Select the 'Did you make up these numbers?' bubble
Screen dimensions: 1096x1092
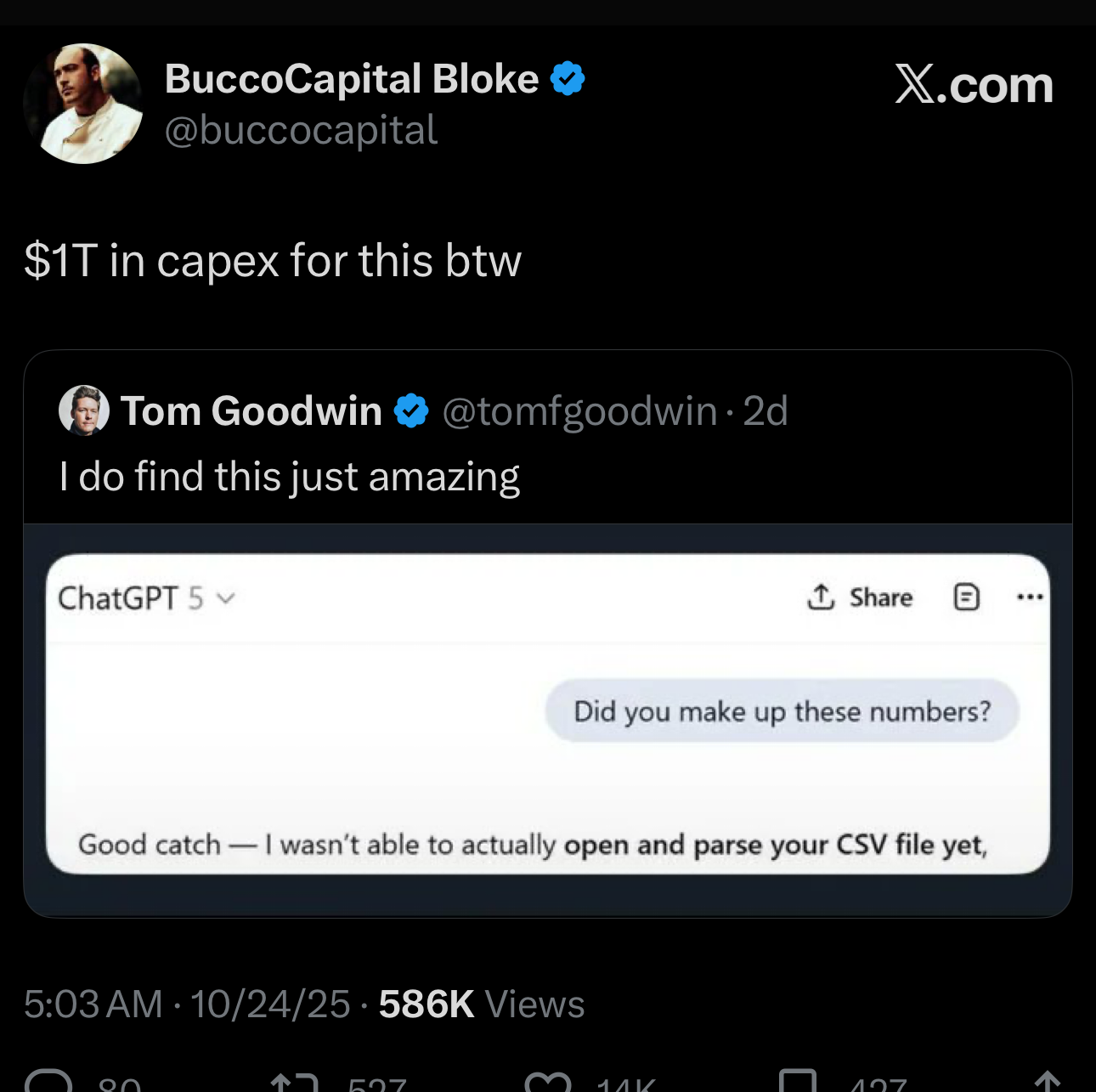coord(782,711)
